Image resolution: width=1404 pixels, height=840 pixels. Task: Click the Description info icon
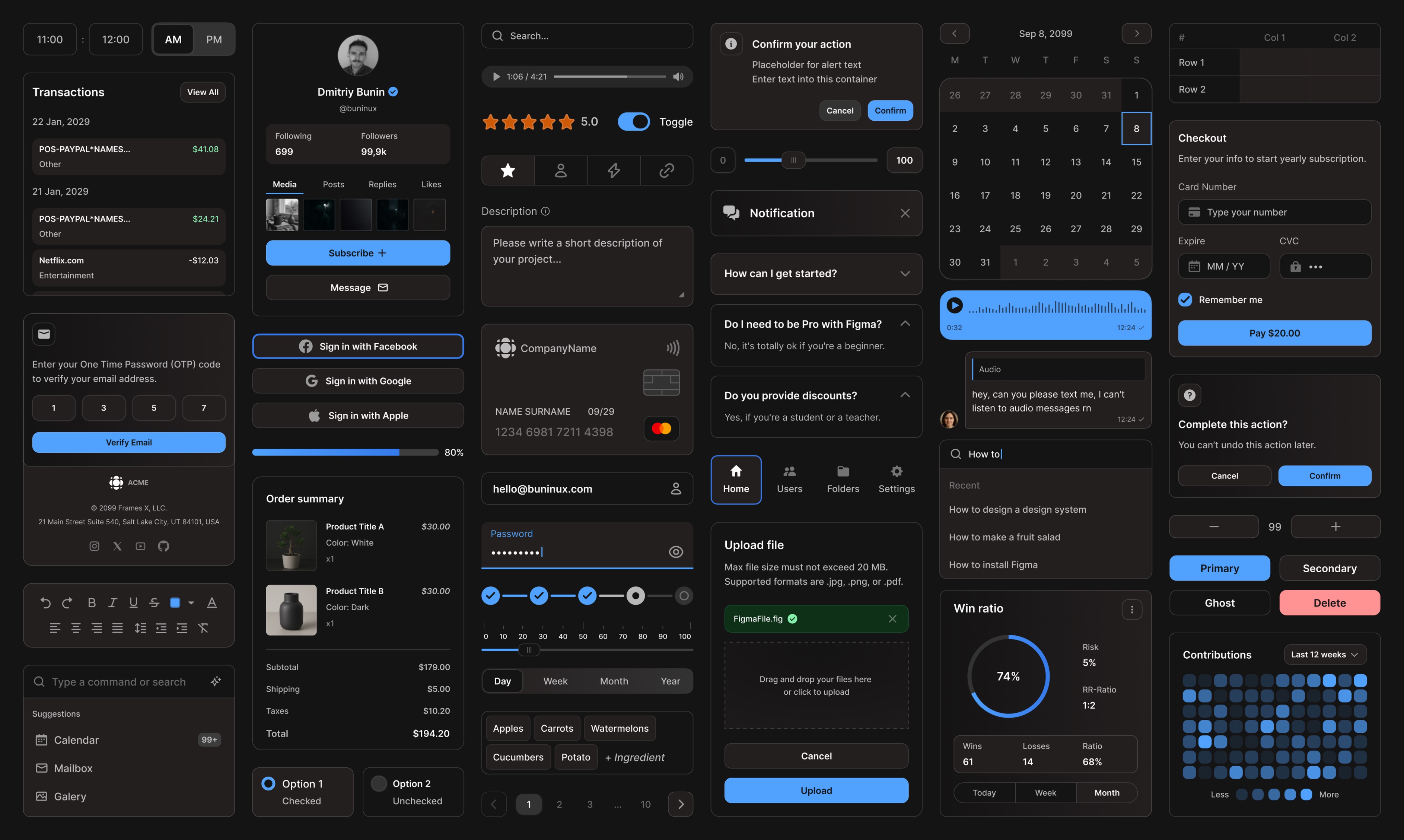point(545,211)
